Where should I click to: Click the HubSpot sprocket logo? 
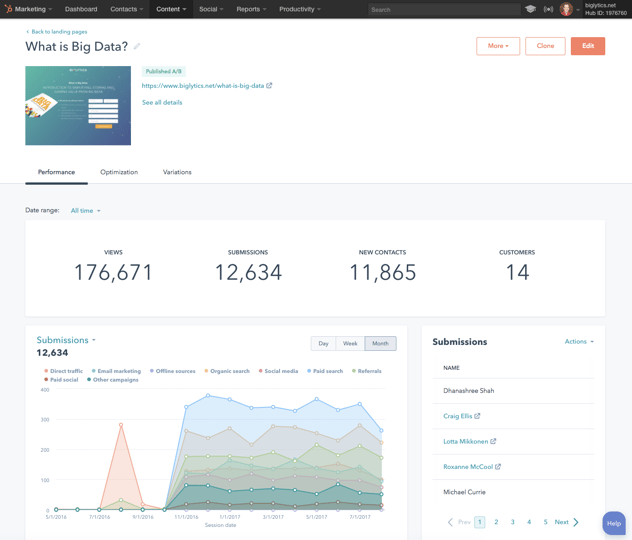[9, 9]
